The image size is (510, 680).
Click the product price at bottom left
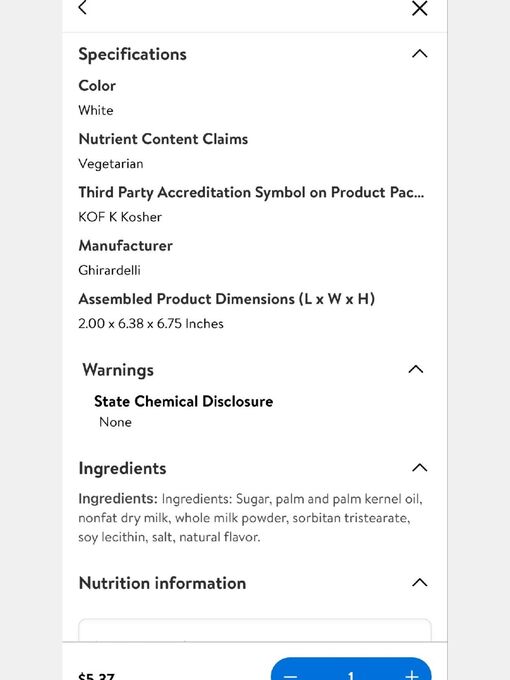[x=96, y=676]
